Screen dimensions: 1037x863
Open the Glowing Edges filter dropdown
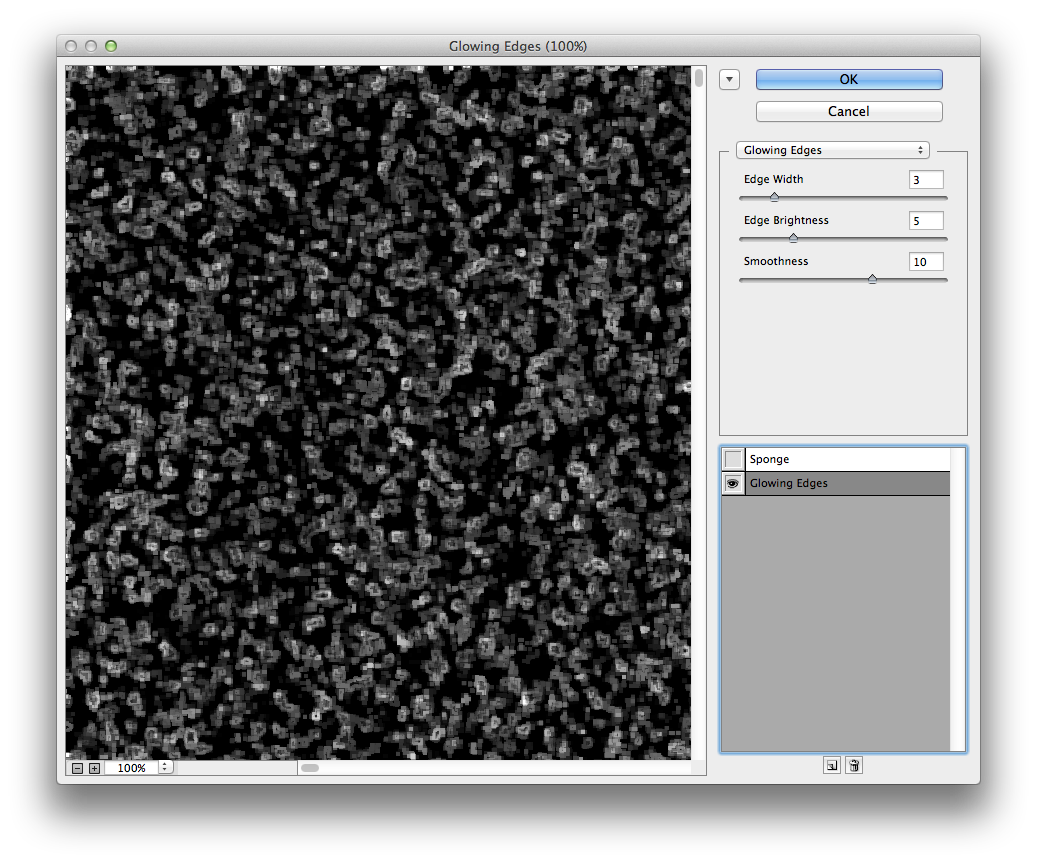[x=832, y=150]
